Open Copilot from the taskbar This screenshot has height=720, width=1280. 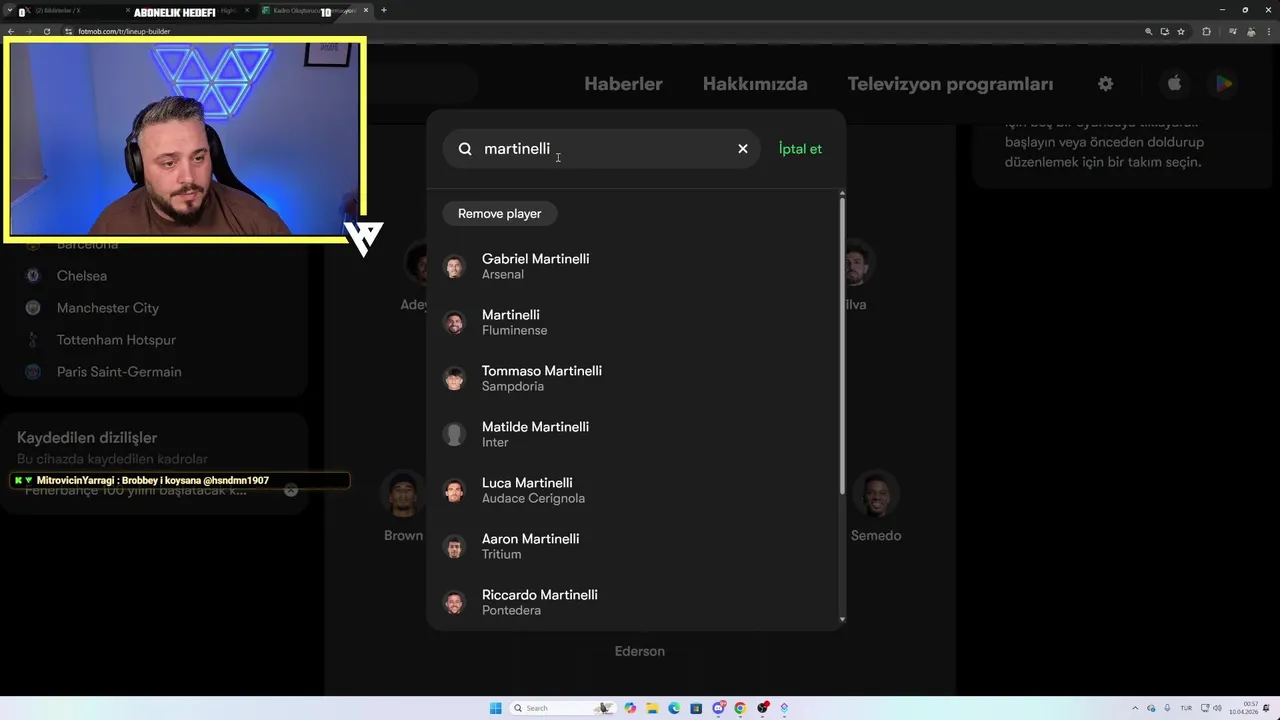tap(630, 708)
